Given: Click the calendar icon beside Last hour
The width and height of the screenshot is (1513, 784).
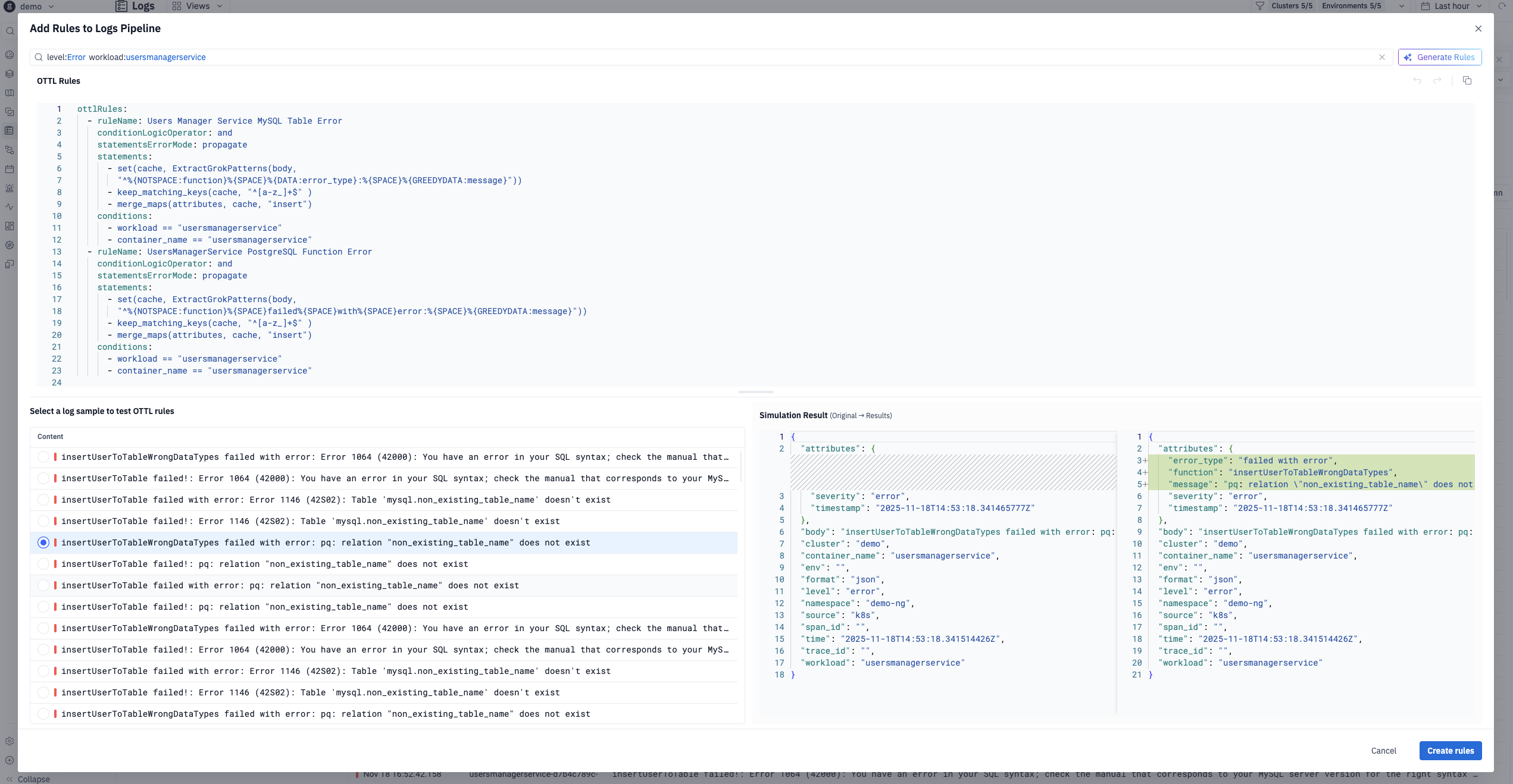Looking at the screenshot, I should pos(1426,6).
